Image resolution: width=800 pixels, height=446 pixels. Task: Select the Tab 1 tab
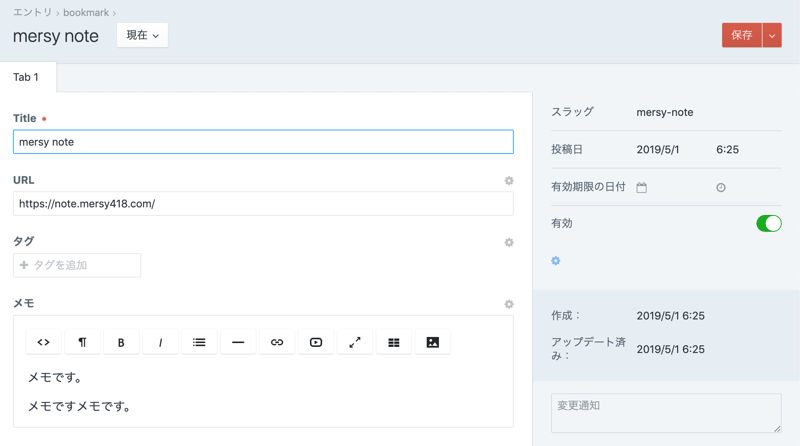click(x=26, y=77)
